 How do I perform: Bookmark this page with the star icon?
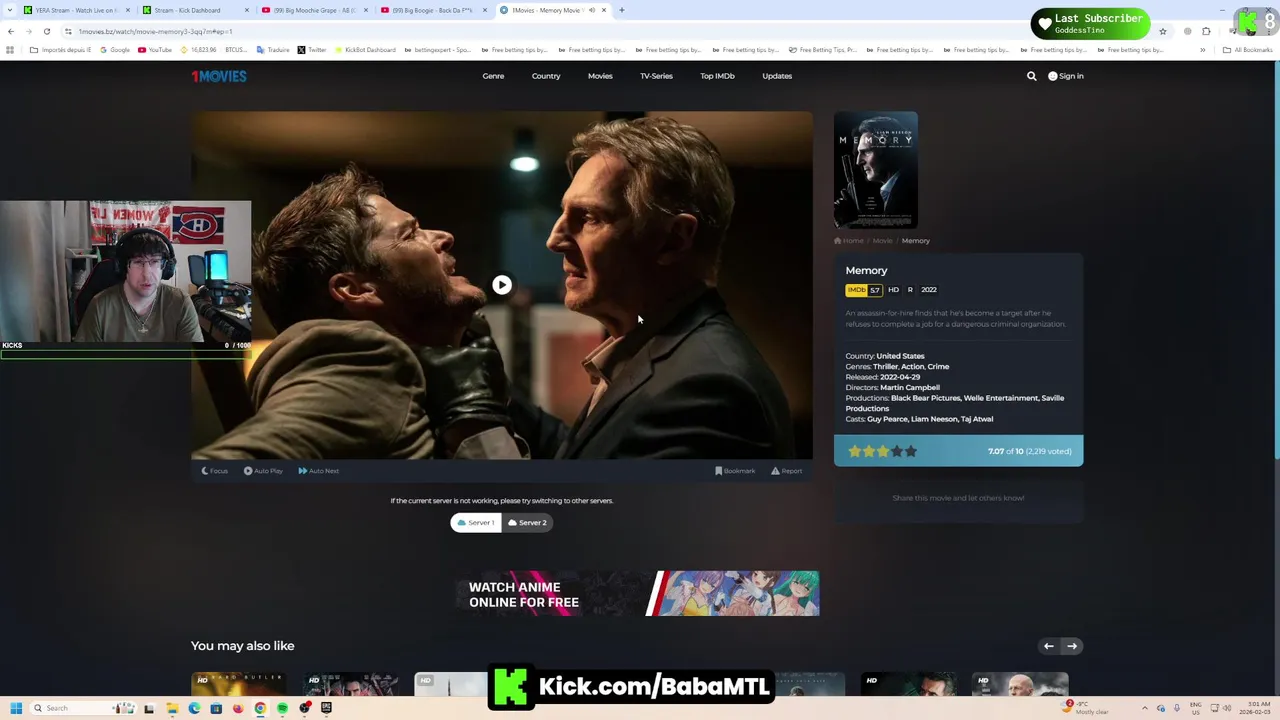point(1162,31)
